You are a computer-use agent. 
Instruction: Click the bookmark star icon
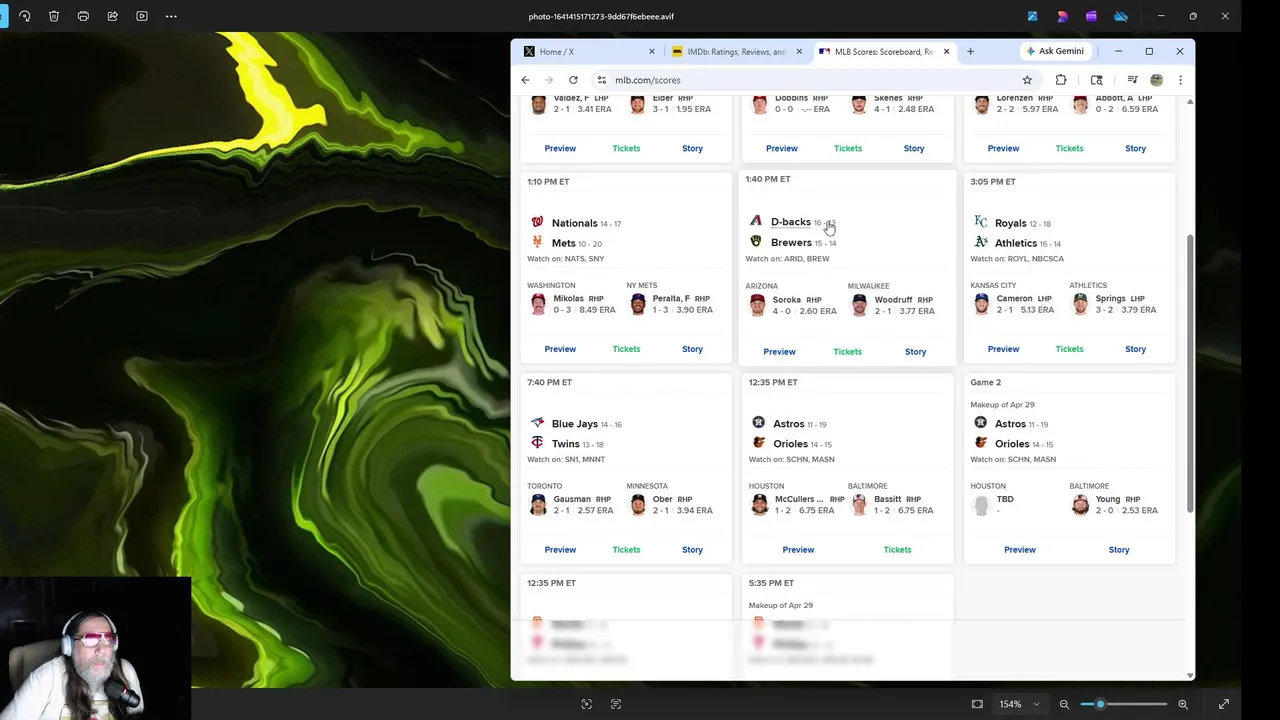pos(1027,80)
